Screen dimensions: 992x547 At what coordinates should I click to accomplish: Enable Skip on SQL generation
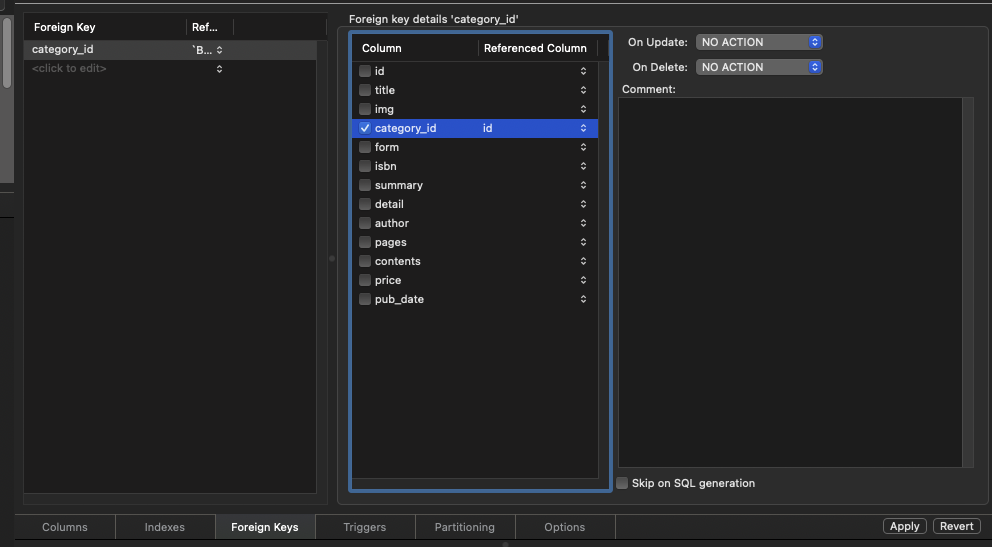(x=623, y=483)
